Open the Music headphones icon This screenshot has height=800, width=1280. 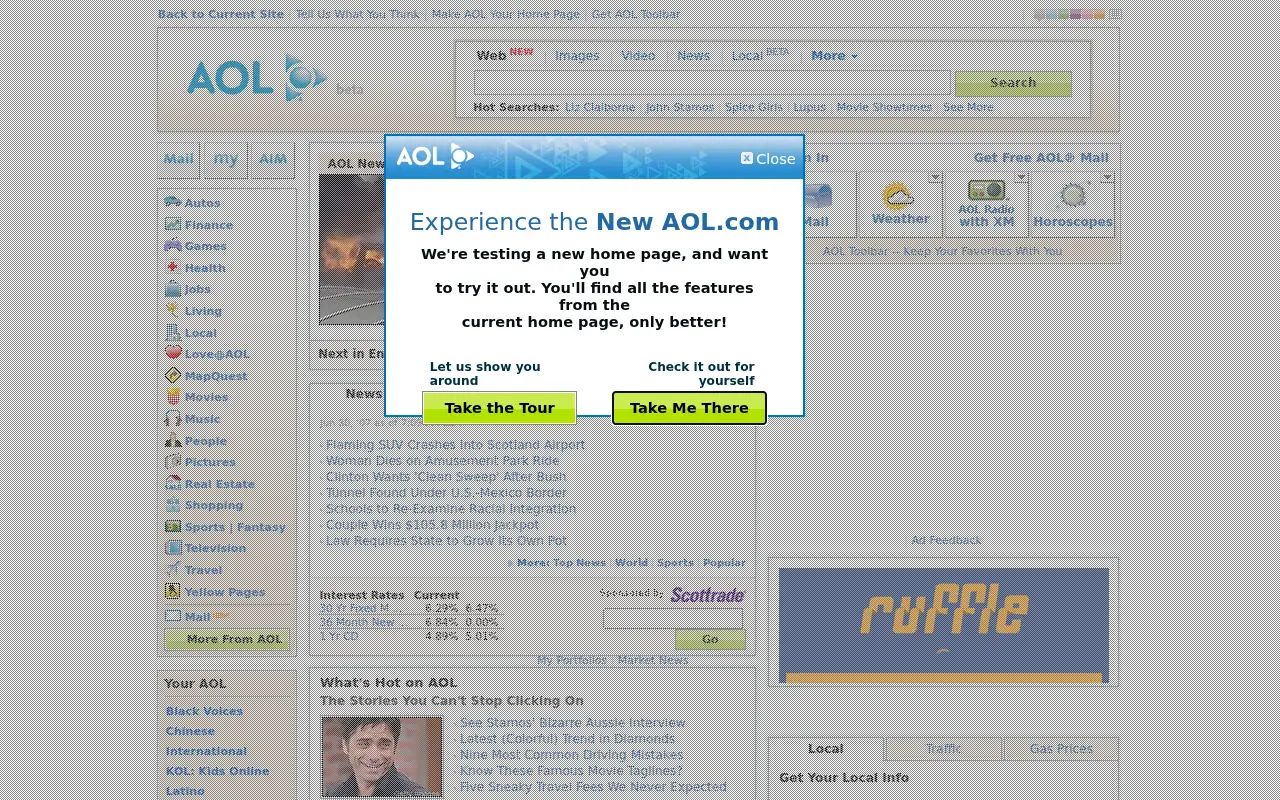[173, 418]
